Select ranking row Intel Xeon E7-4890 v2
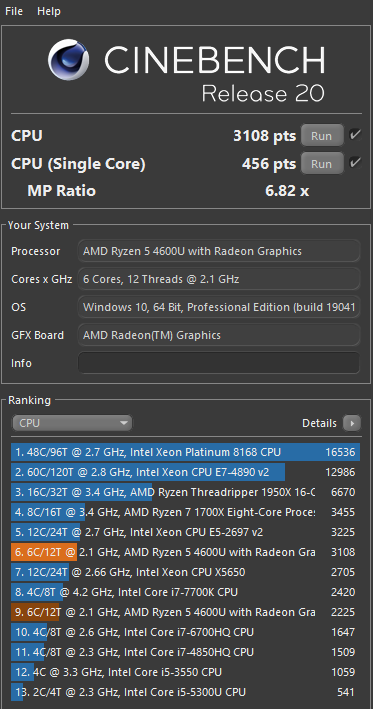The image size is (373, 709). [x=185, y=472]
